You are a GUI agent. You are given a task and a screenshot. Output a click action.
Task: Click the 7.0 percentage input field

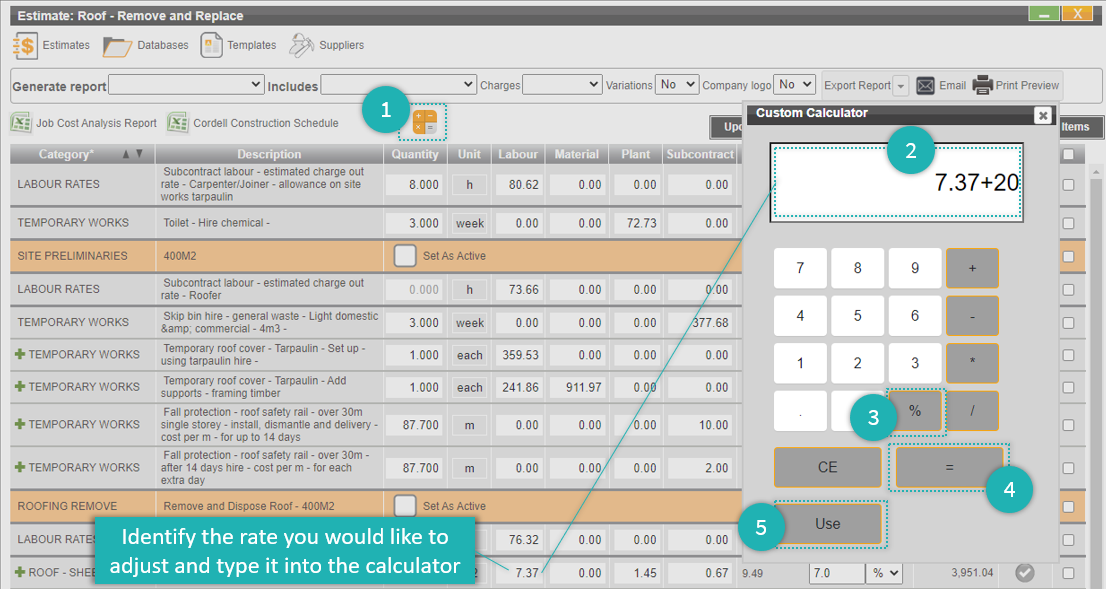[x=837, y=573]
